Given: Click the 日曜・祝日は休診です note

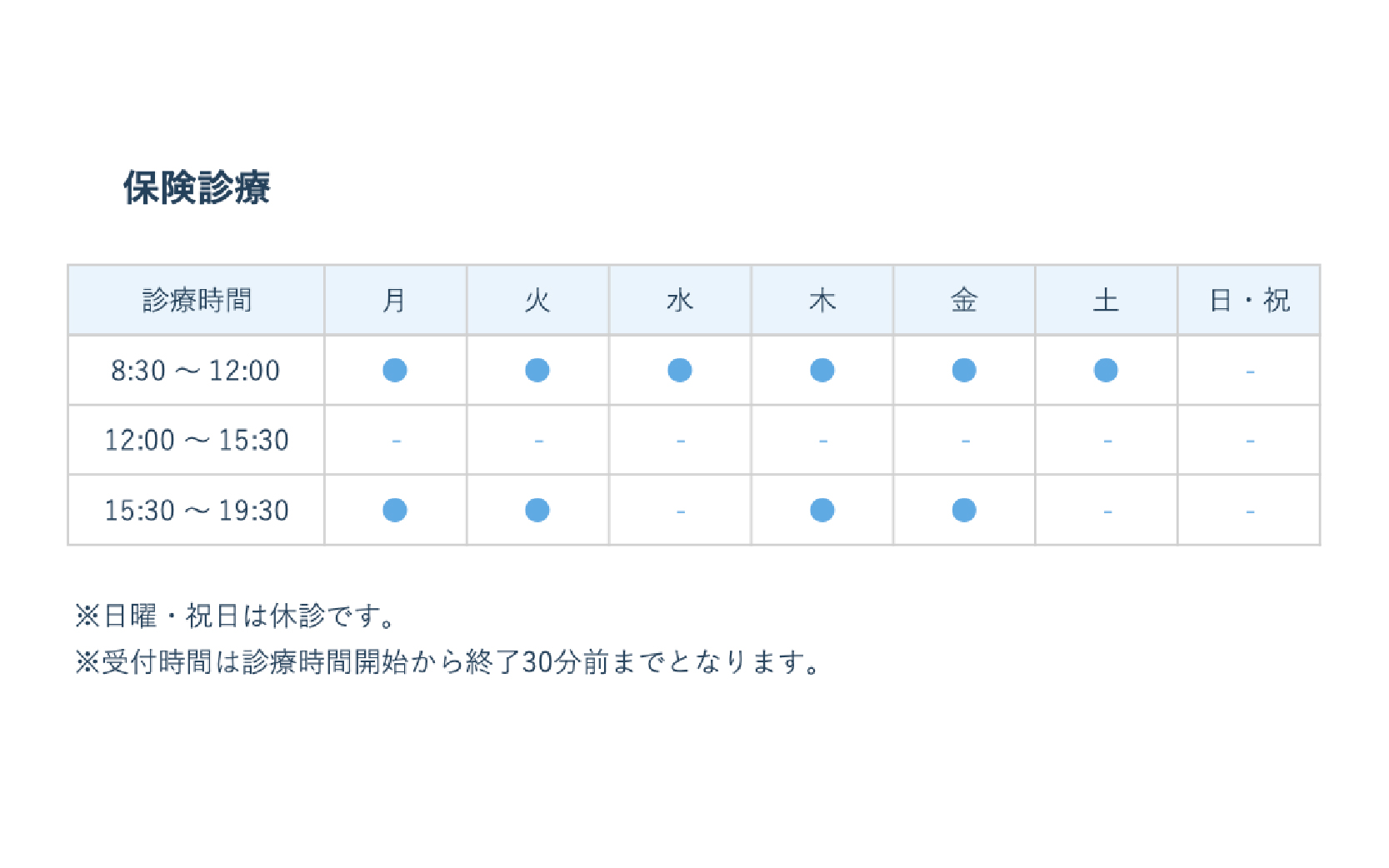Looking at the screenshot, I should (234, 616).
